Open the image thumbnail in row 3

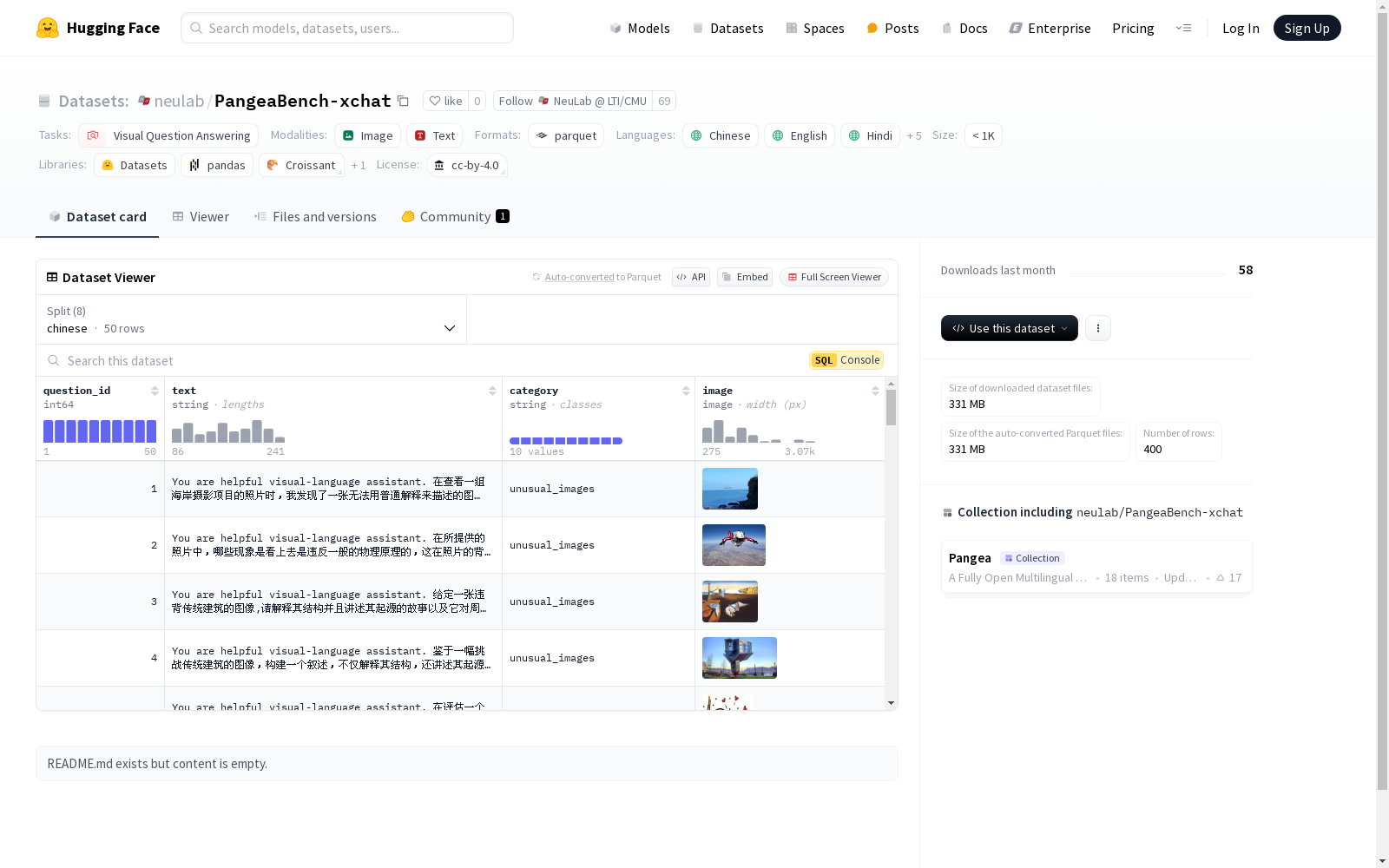click(x=730, y=602)
